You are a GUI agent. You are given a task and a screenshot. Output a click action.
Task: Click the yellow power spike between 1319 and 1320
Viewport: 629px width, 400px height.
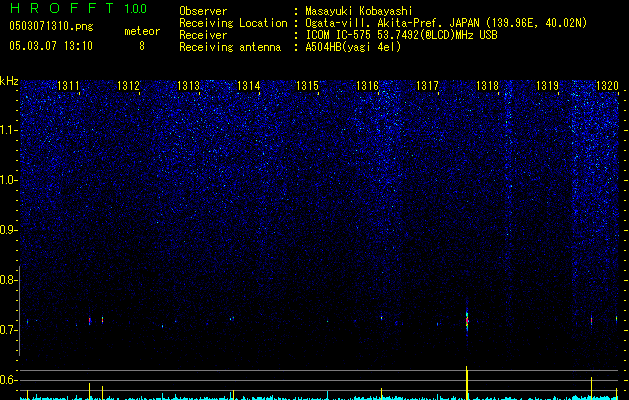(x=591, y=388)
